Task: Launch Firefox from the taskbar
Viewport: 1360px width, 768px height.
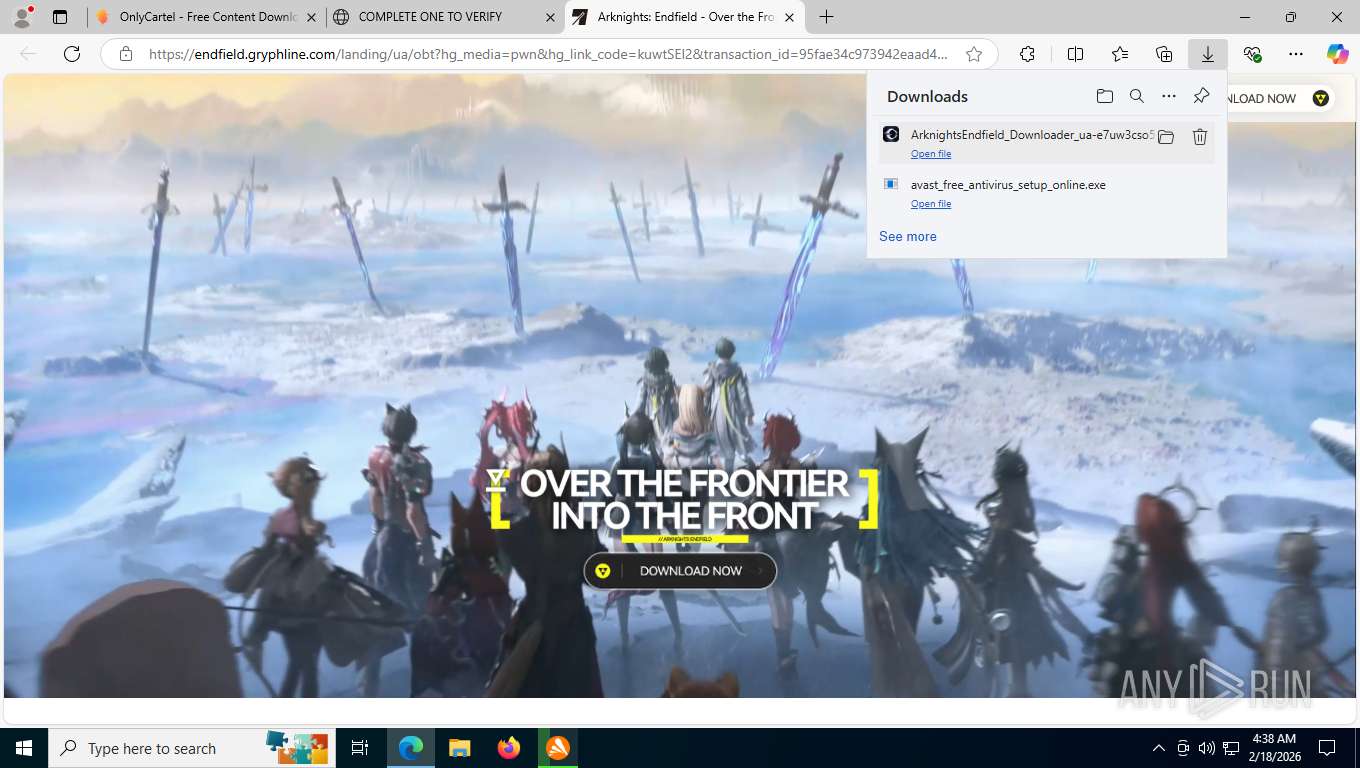Action: click(x=509, y=748)
